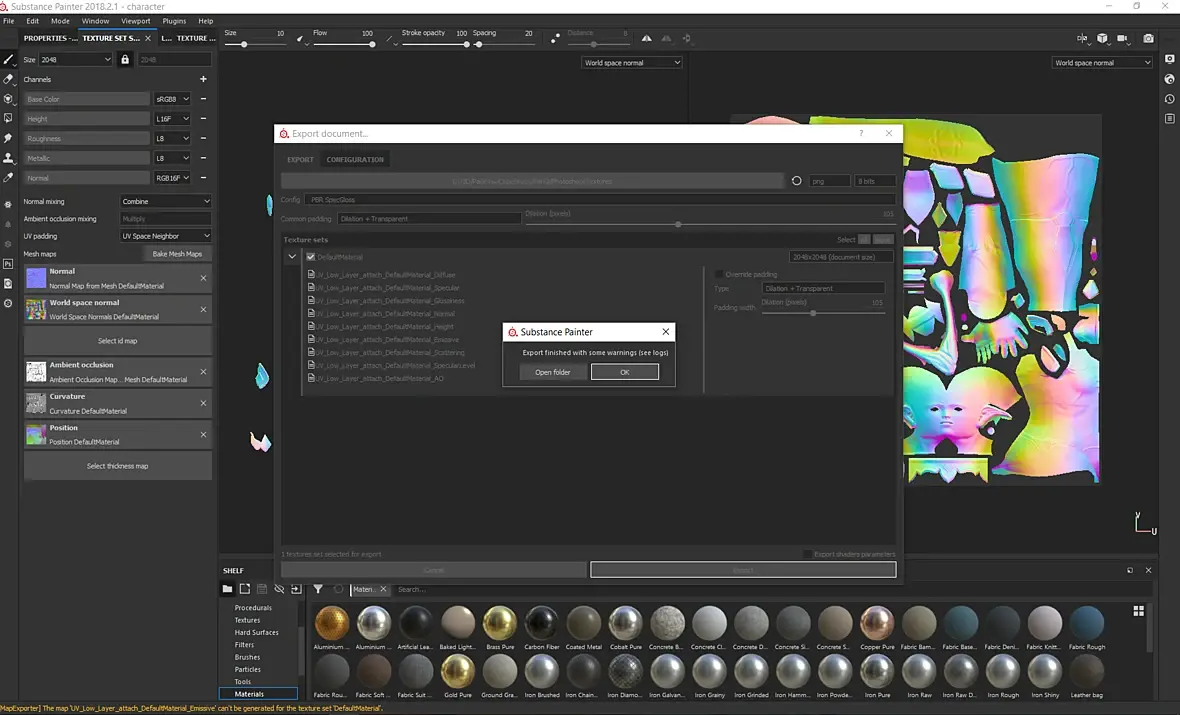Switch to Configuration tab in export dialog
Viewport: 1180px width, 715px height.
(355, 160)
